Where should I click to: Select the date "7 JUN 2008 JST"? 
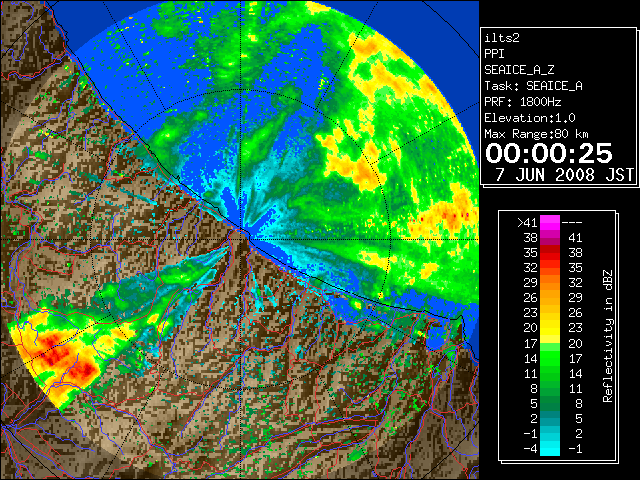click(565, 175)
